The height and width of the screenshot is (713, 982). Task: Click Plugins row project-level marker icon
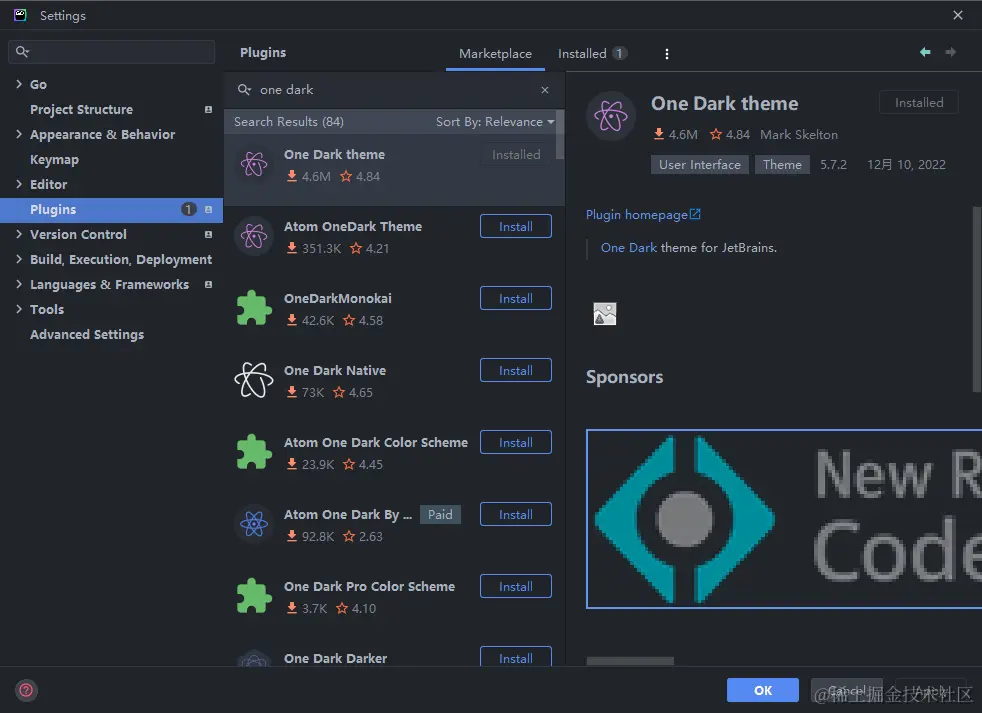tap(209, 210)
